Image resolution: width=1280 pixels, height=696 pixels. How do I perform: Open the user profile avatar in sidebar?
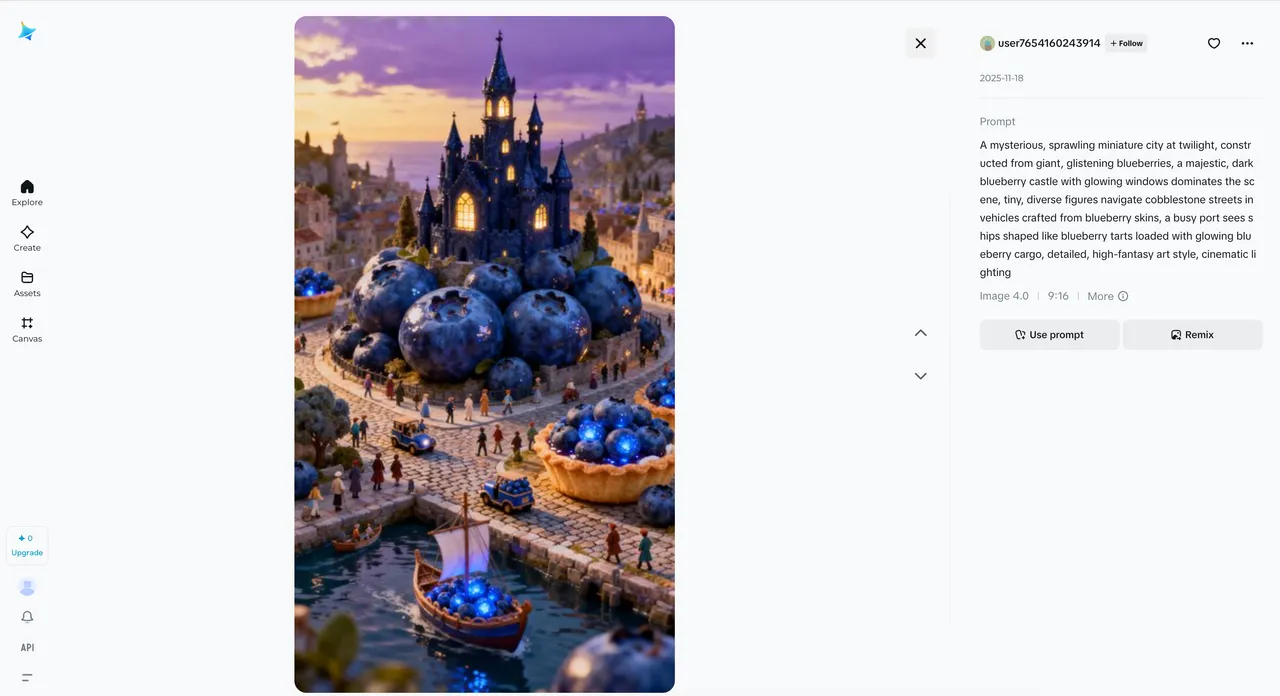pos(27,587)
